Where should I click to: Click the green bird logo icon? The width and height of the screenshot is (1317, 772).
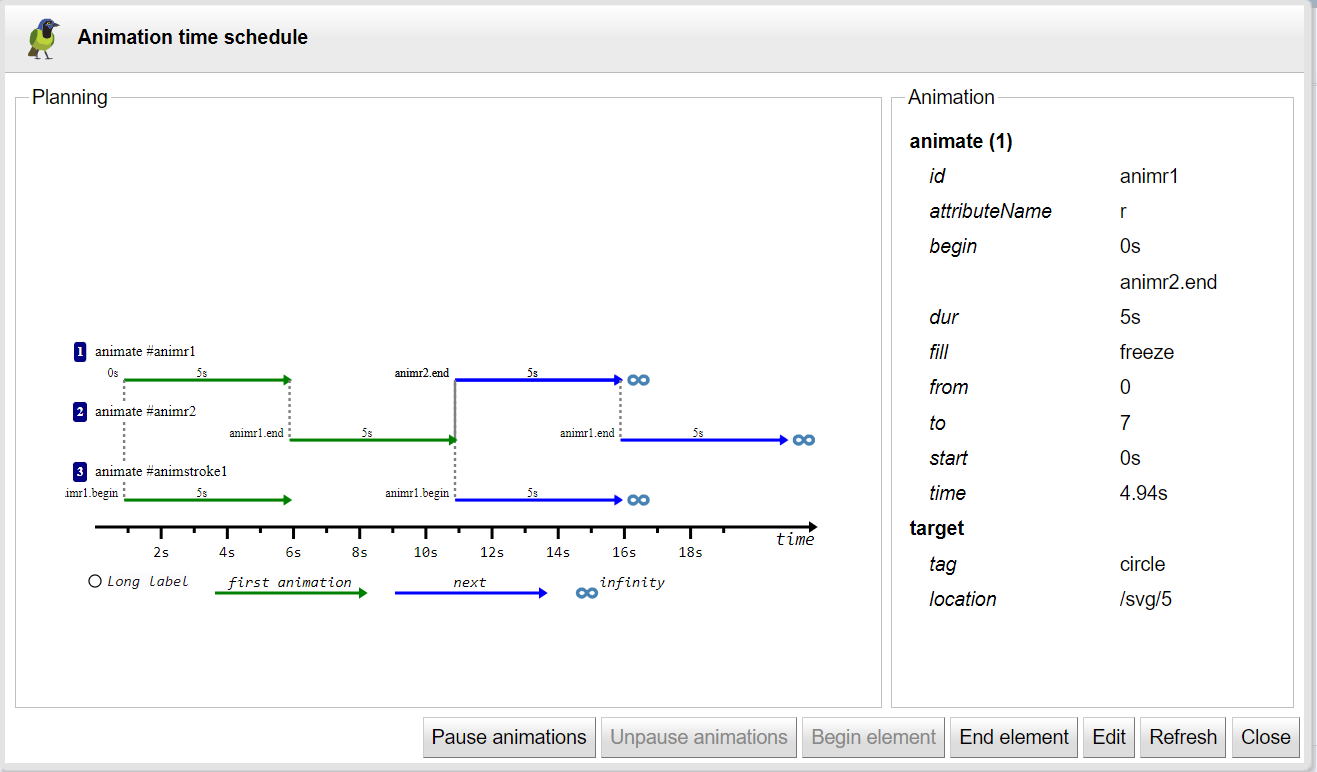[44, 38]
